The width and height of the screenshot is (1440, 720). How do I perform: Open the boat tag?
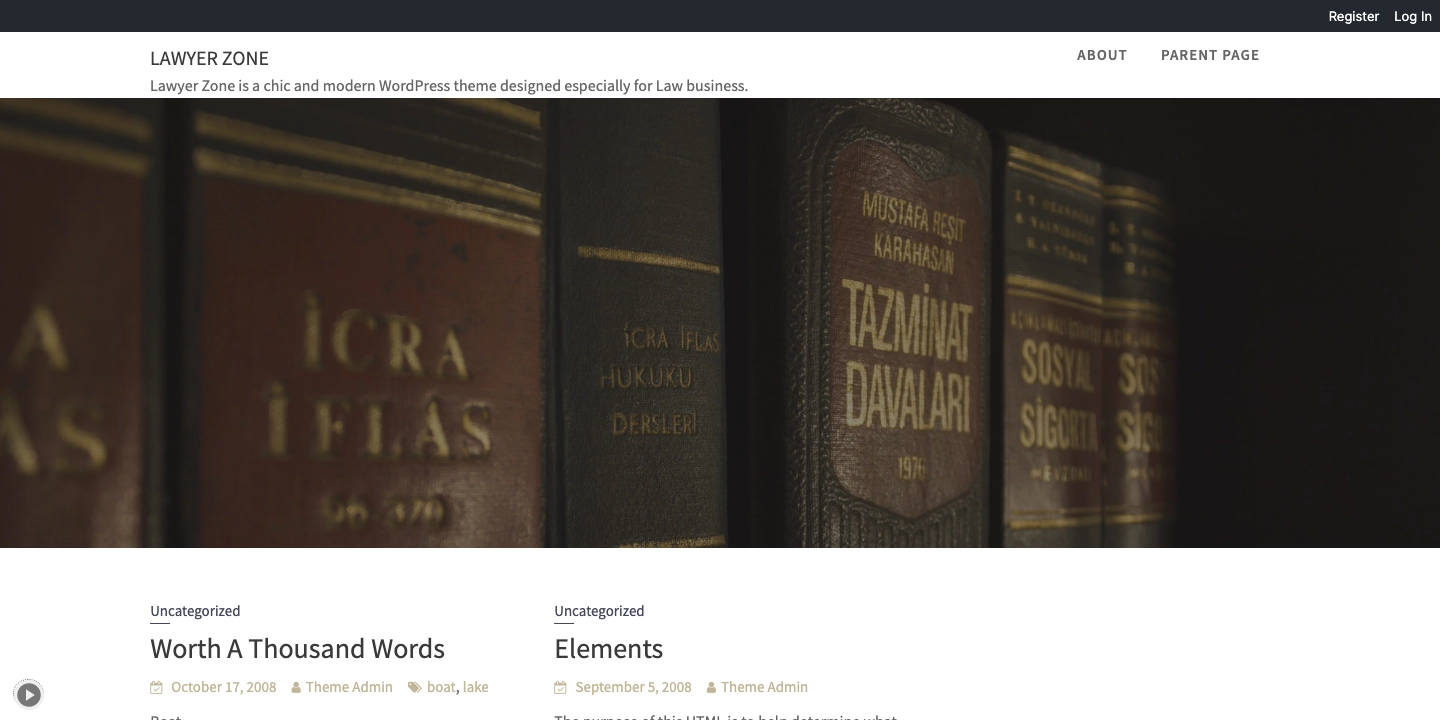click(x=440, y=687)
